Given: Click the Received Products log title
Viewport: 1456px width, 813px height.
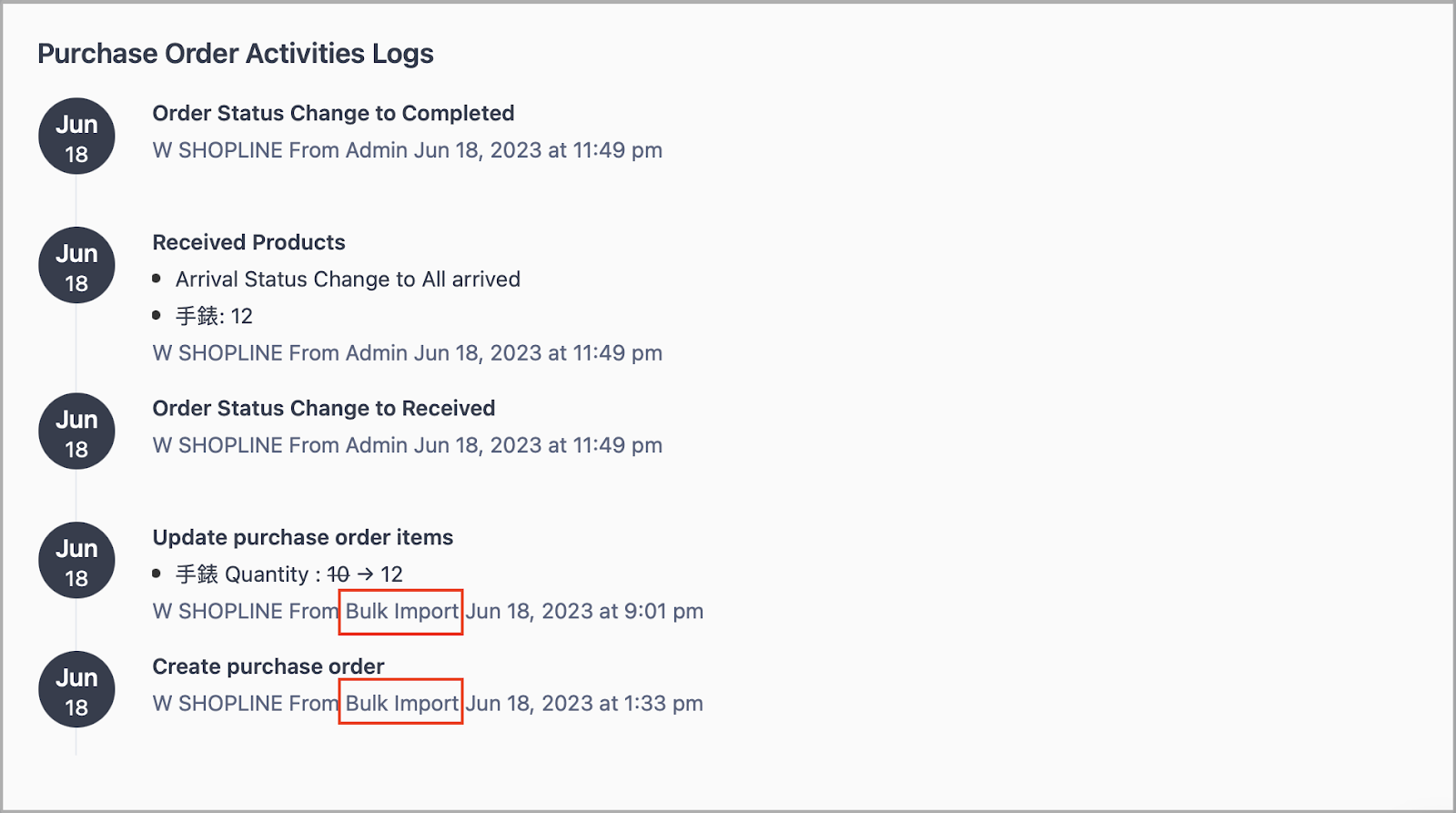Looking at the screenshot, I should coord(248,242).
